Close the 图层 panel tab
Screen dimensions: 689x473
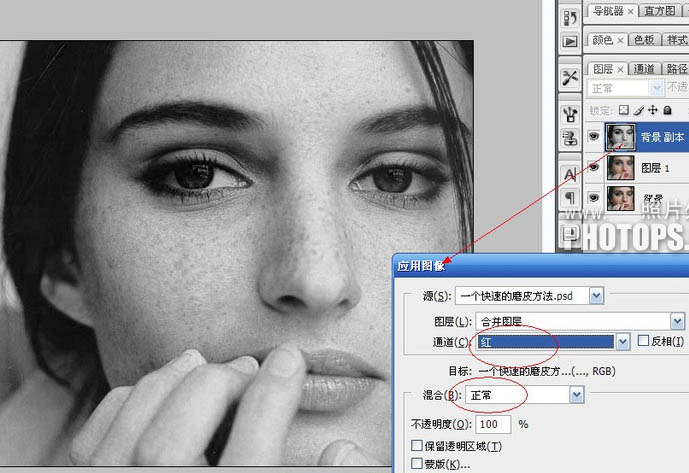pyautogui.click(x=620, y=69)
